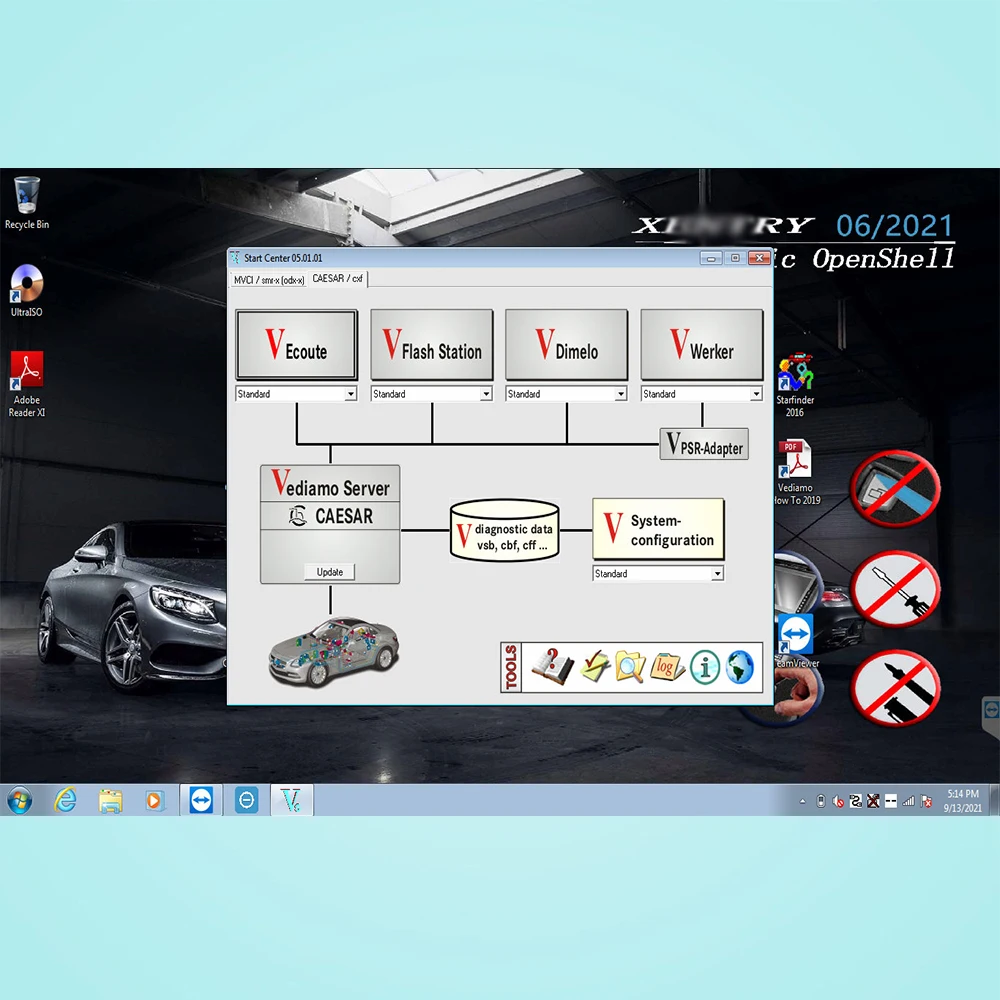This screenshot has width=1000, height=1000.
Task: Expand the Standard dropdown under Werker
Action: 756,394
